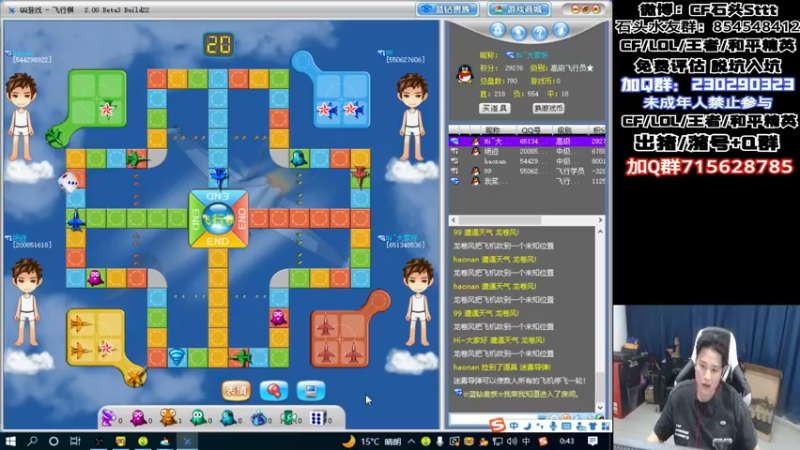
Task: Click the green plane at green launch pad
Action: click(54, 137)
